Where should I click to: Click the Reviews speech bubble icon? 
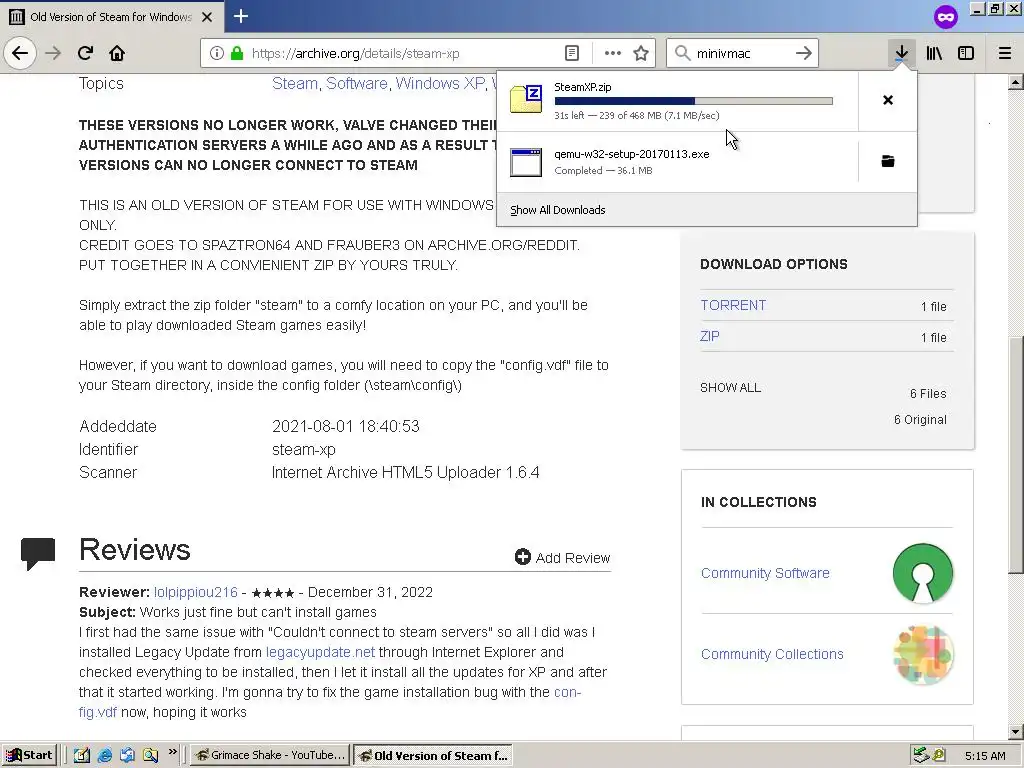coord(38,553)
